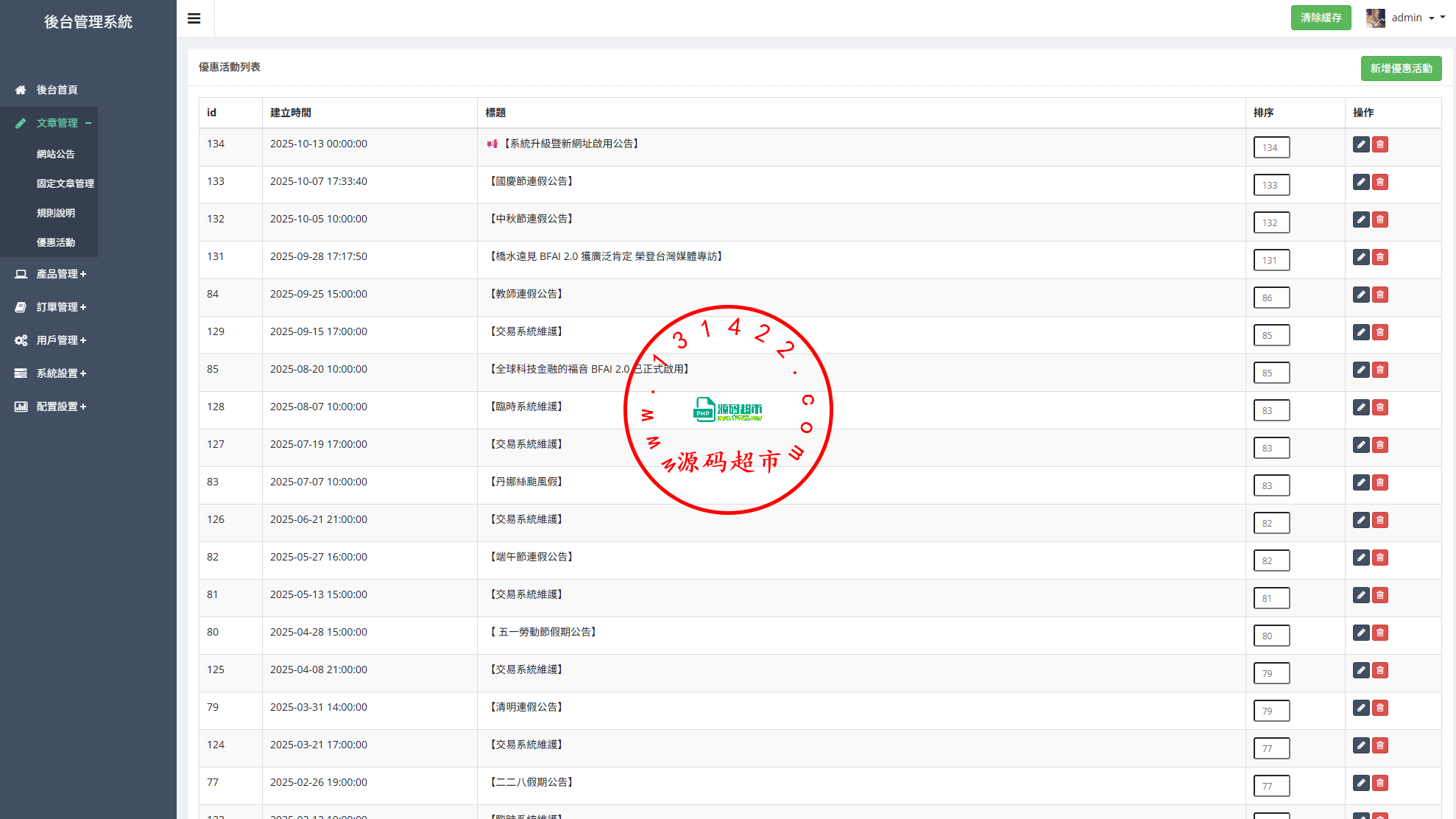Screen dimensions: 1456x819
Task: Delete the 教師連假公告 entry via trash icon
Action: [x=1380, y=295]
